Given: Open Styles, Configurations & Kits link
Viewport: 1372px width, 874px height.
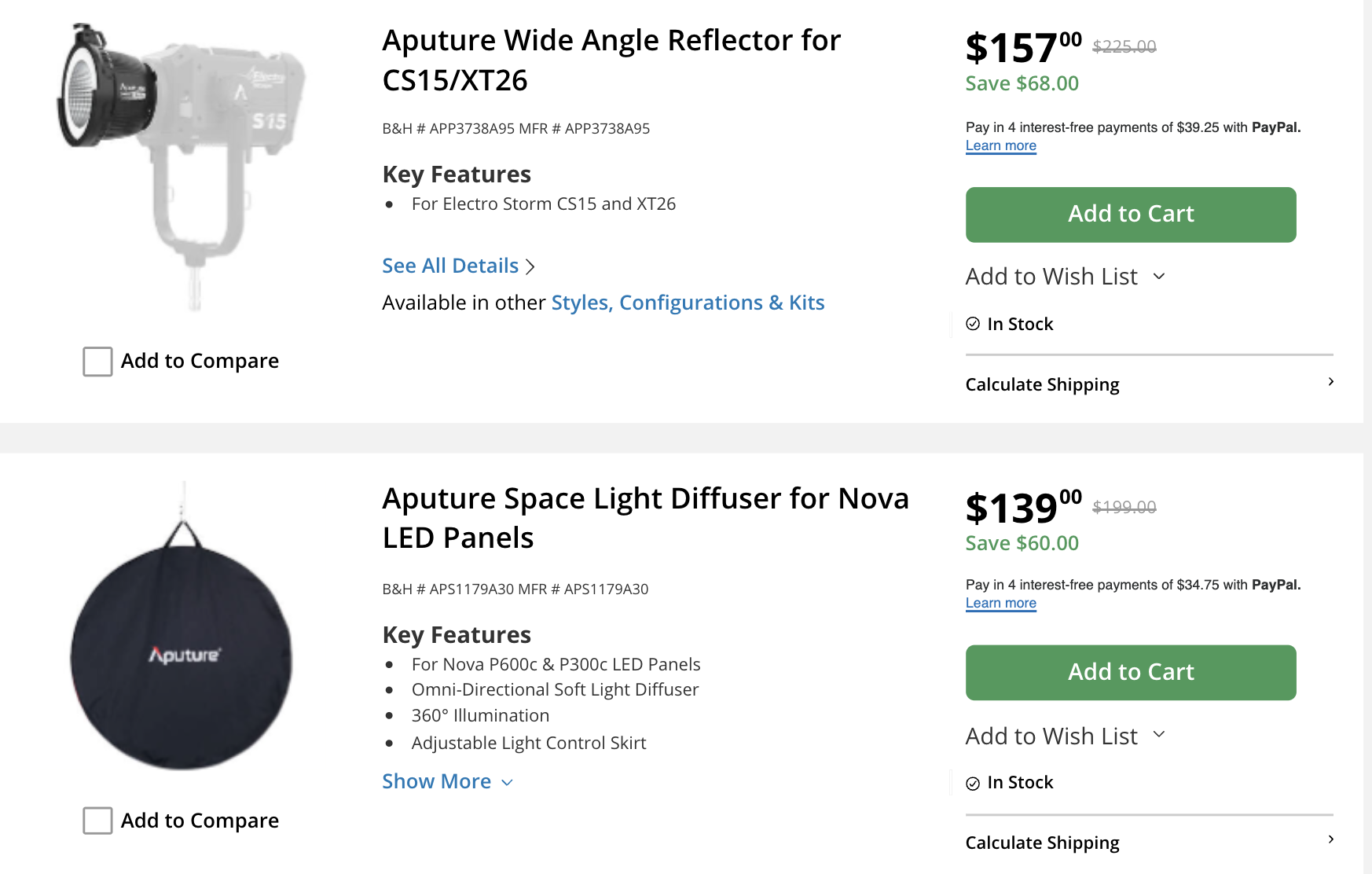Looking at the screenshot, I should point(688,303).
